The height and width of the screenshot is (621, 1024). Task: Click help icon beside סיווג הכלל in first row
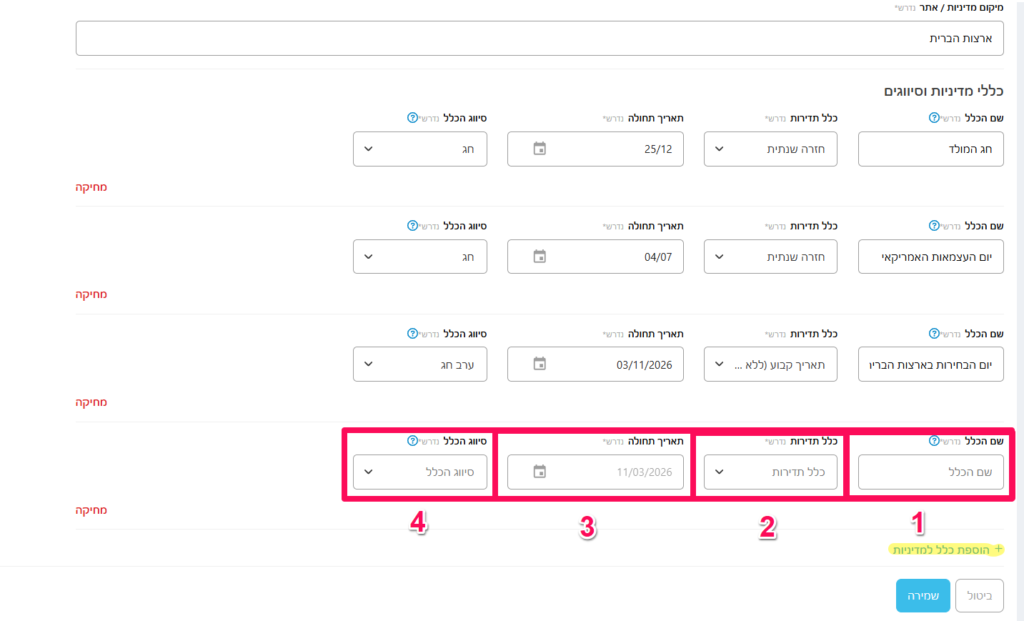412,118
